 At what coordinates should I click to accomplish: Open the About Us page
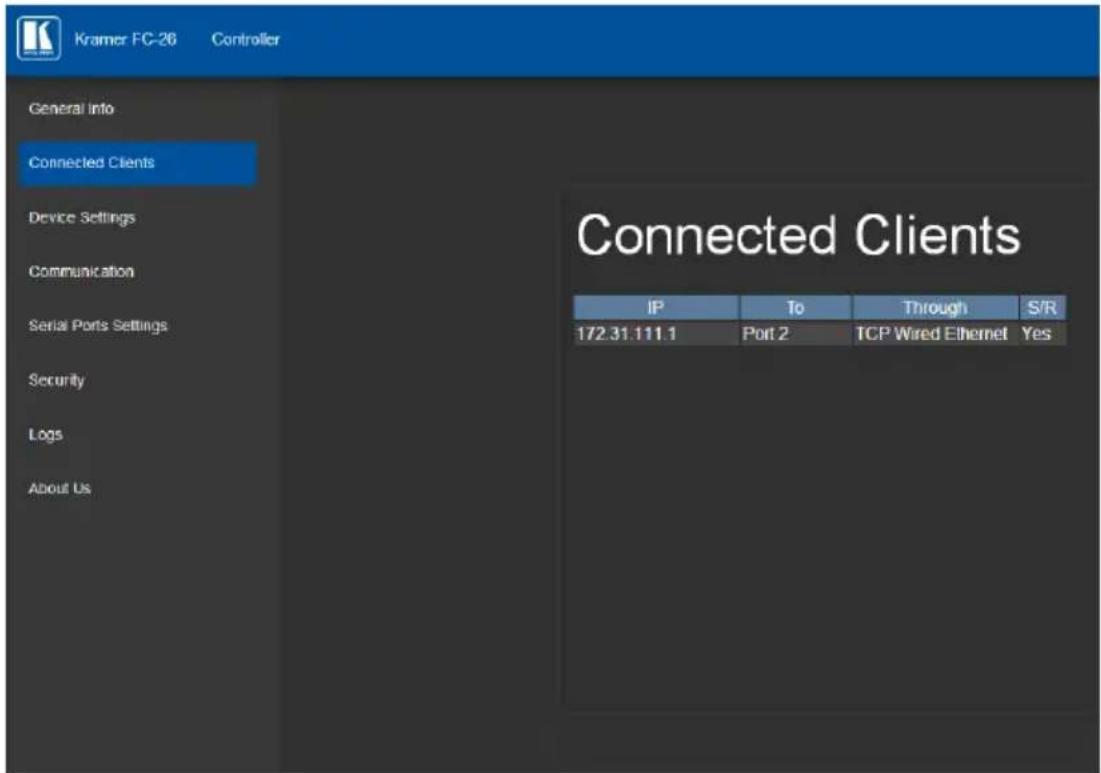(x=60, y=488)
